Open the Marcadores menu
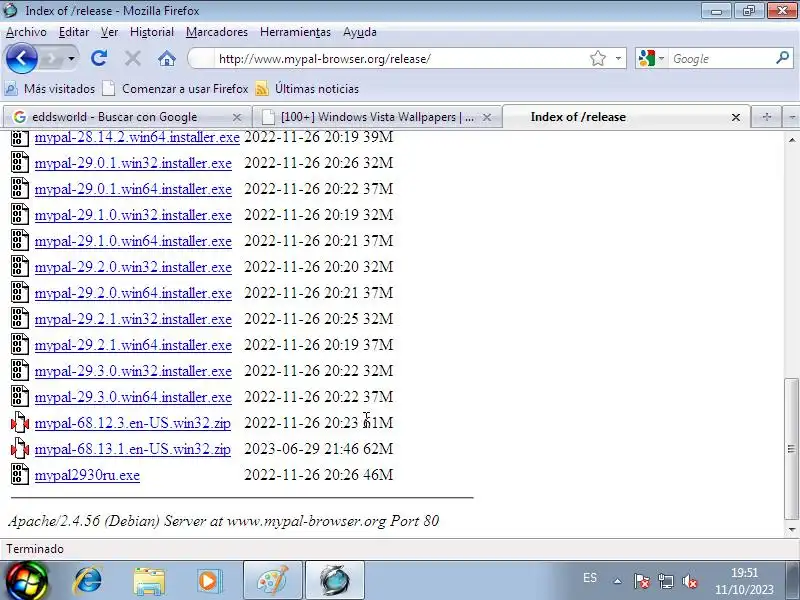The height and width of the screenshot is (600, 800). (217, 32)
